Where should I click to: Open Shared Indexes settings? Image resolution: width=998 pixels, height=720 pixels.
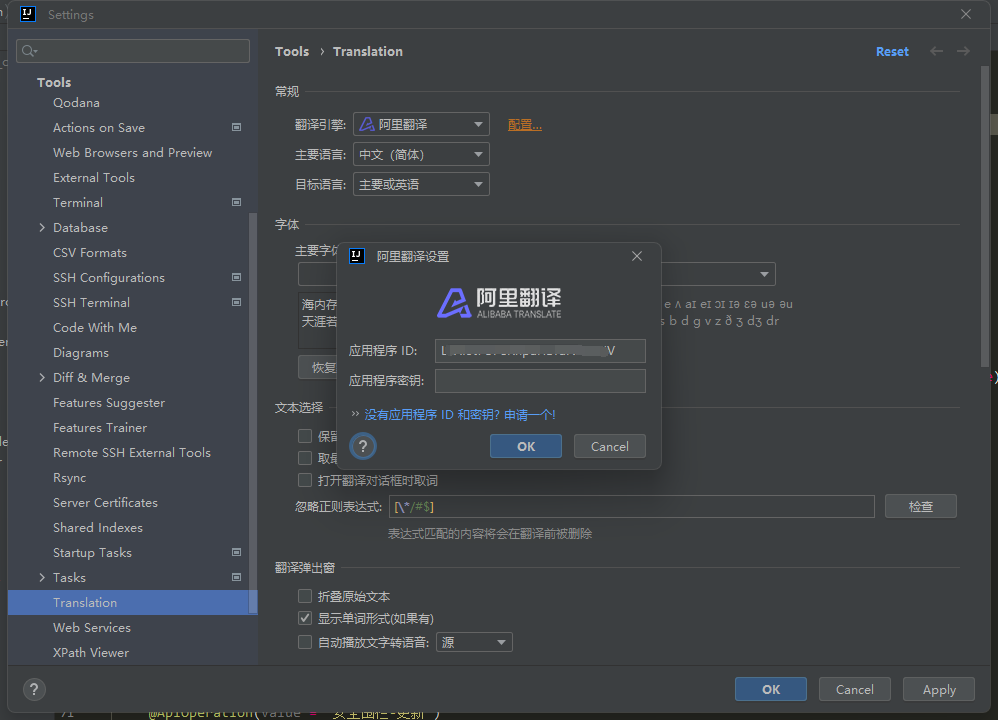(97, 528)
